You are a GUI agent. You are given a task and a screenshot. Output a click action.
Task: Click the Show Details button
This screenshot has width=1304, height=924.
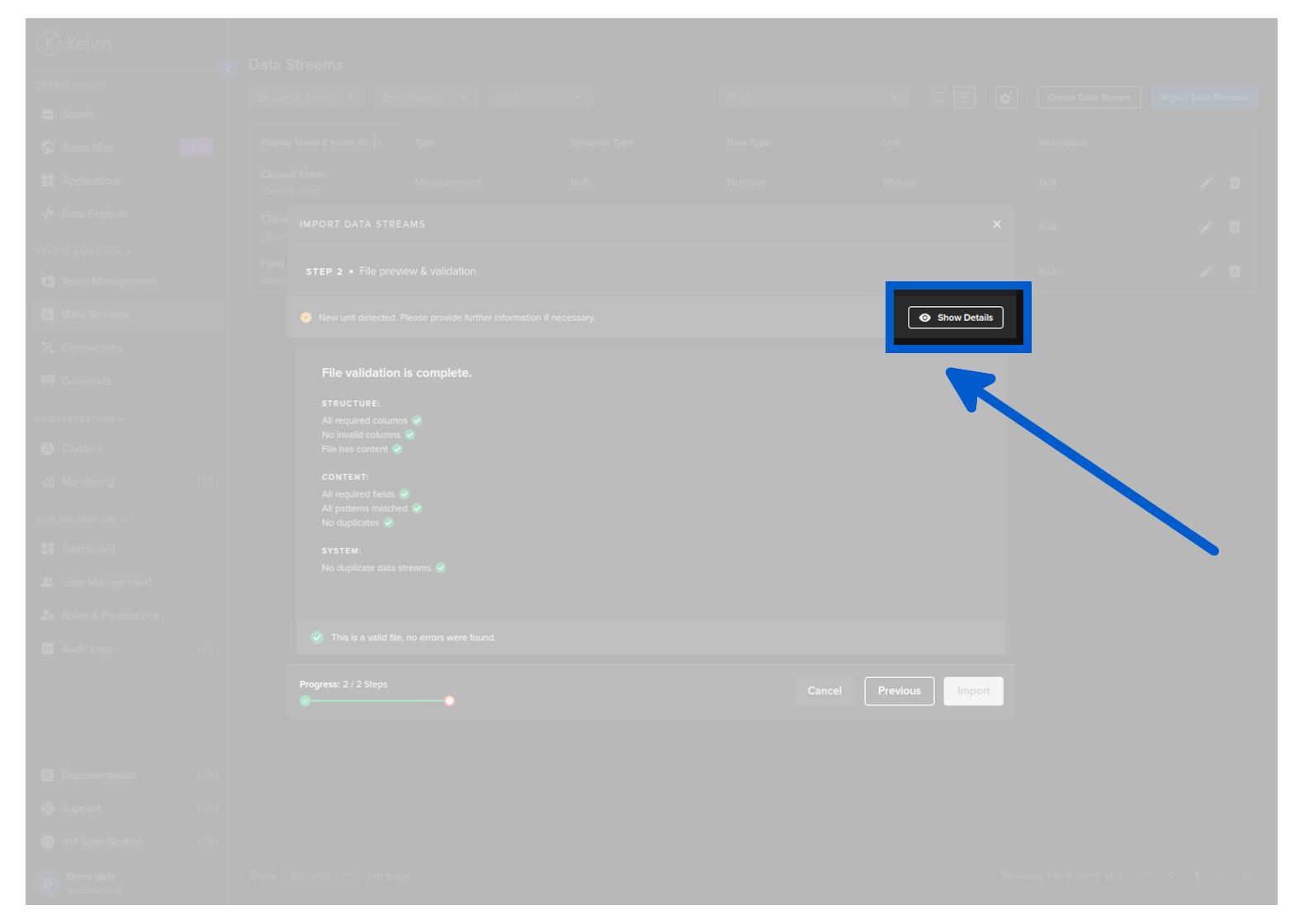[955, 318]
